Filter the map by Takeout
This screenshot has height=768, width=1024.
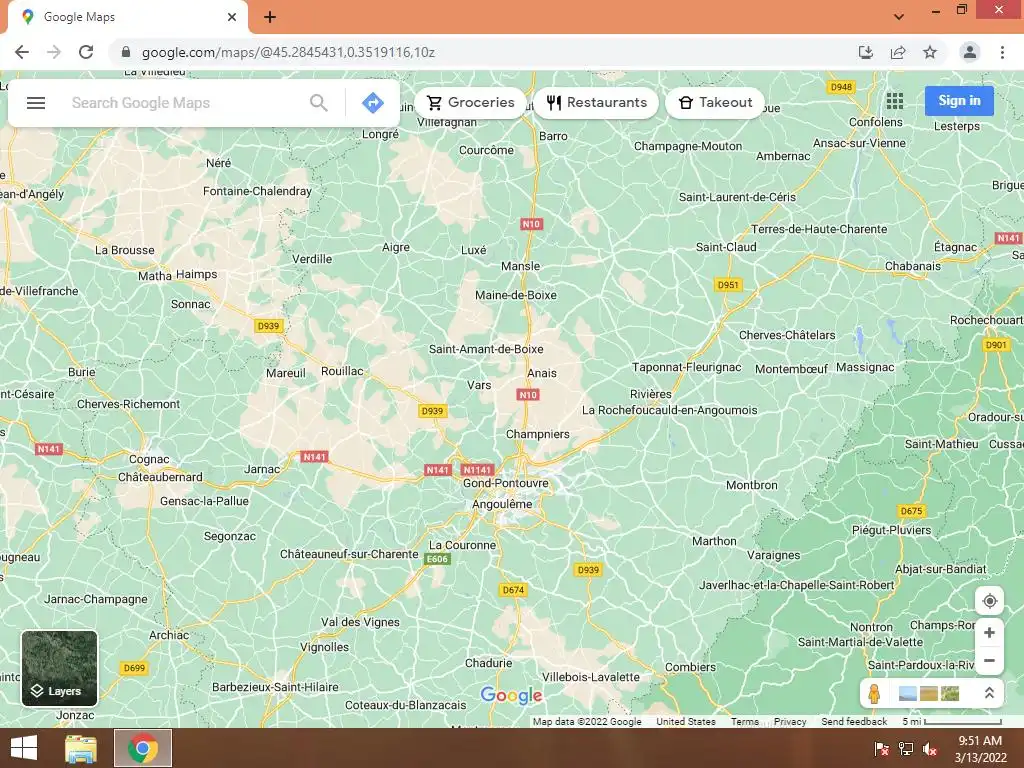point(715,103)
